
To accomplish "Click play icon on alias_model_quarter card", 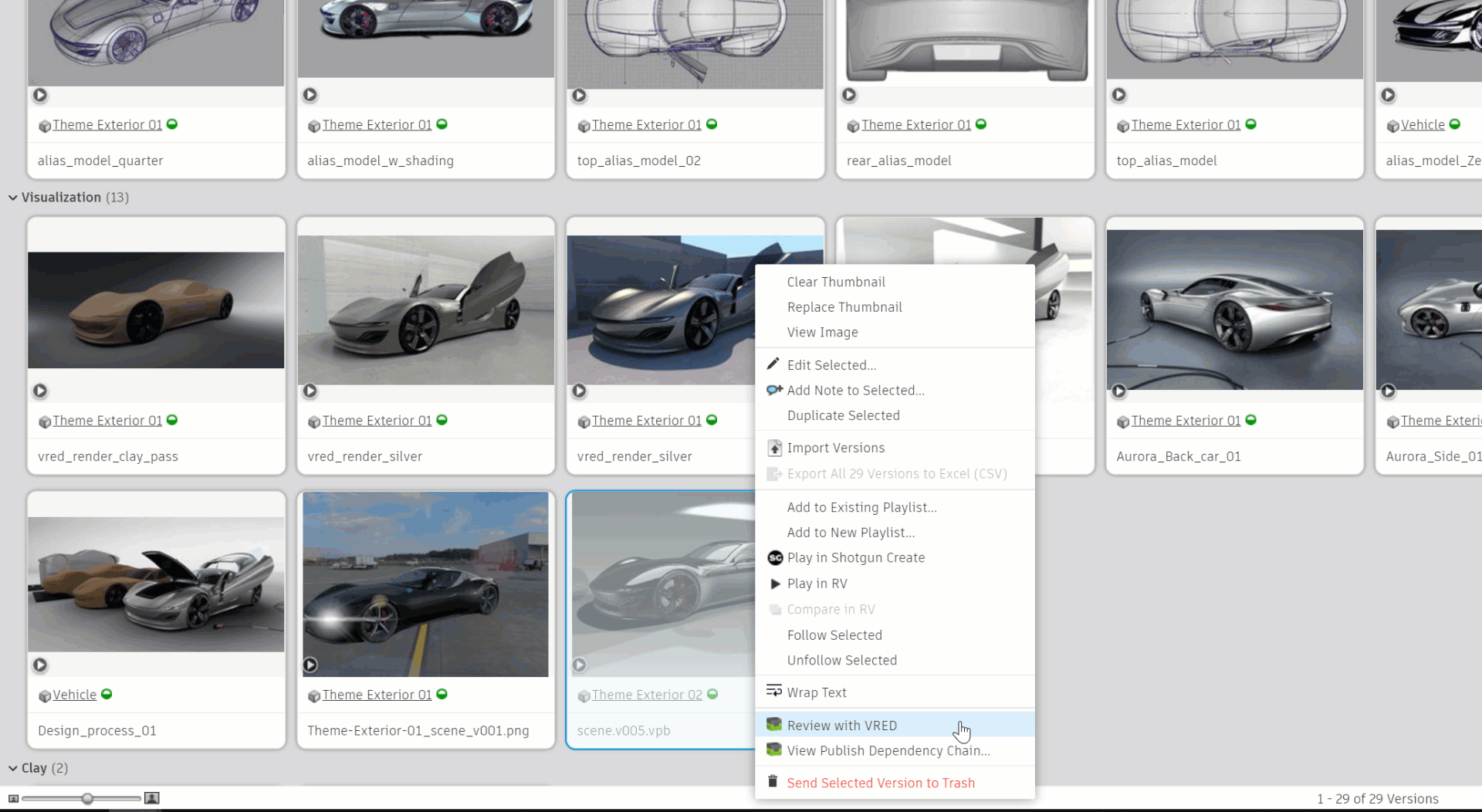I will 40,95.
